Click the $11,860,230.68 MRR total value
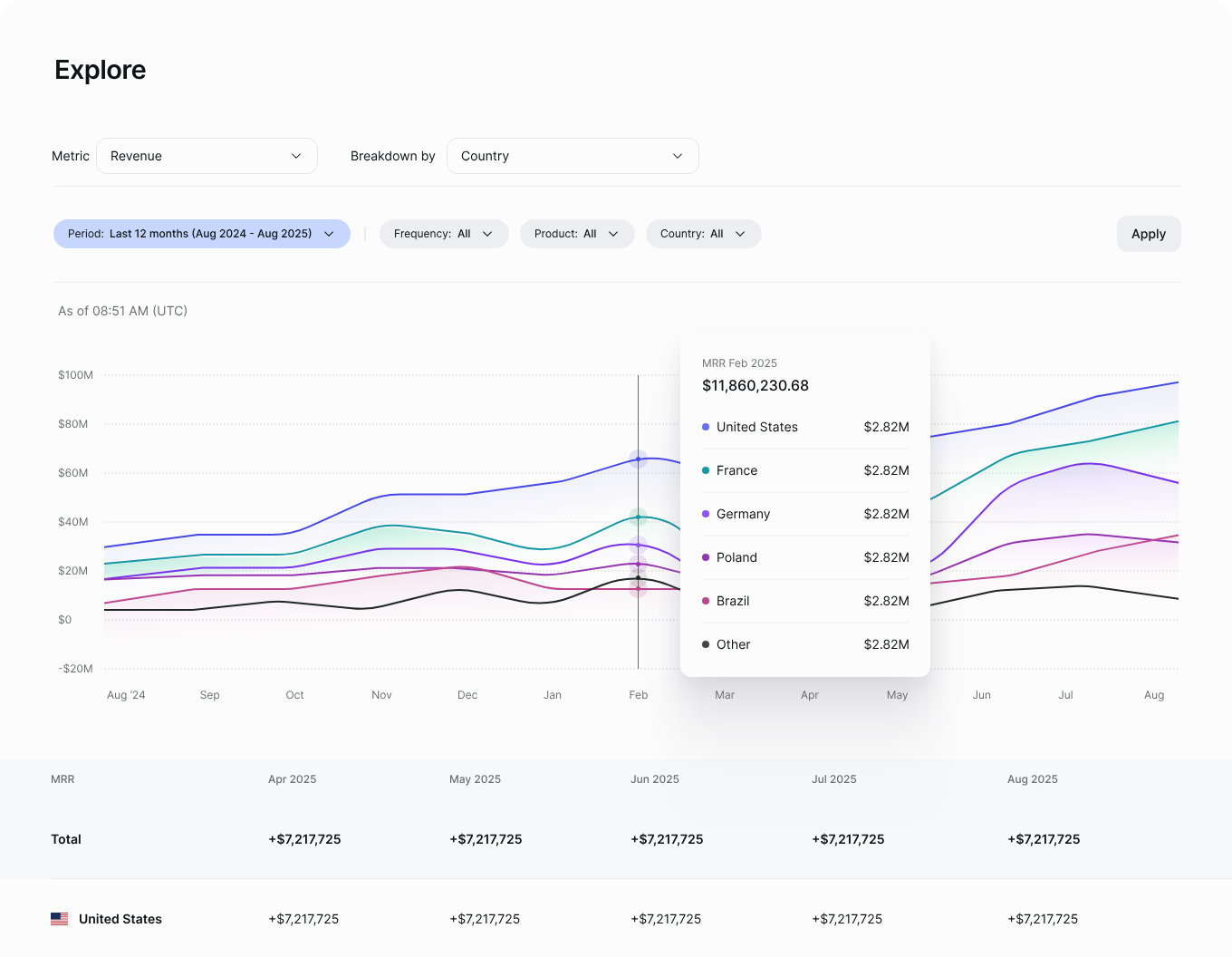Viewport: 1232px width, 957px height. point(756,385)
